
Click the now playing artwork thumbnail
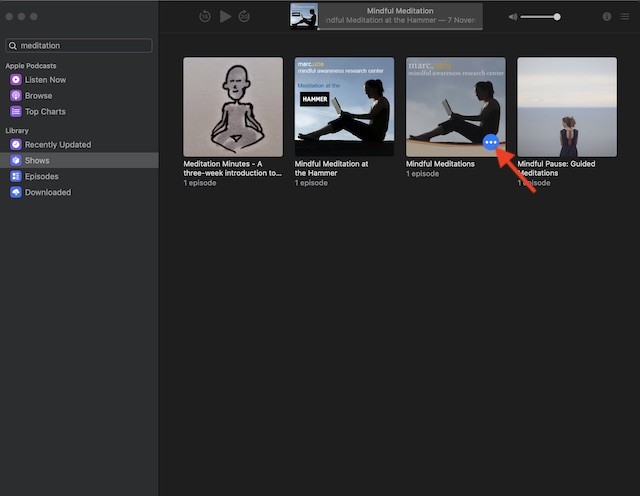pyautogui.click(x=304, y=16)
